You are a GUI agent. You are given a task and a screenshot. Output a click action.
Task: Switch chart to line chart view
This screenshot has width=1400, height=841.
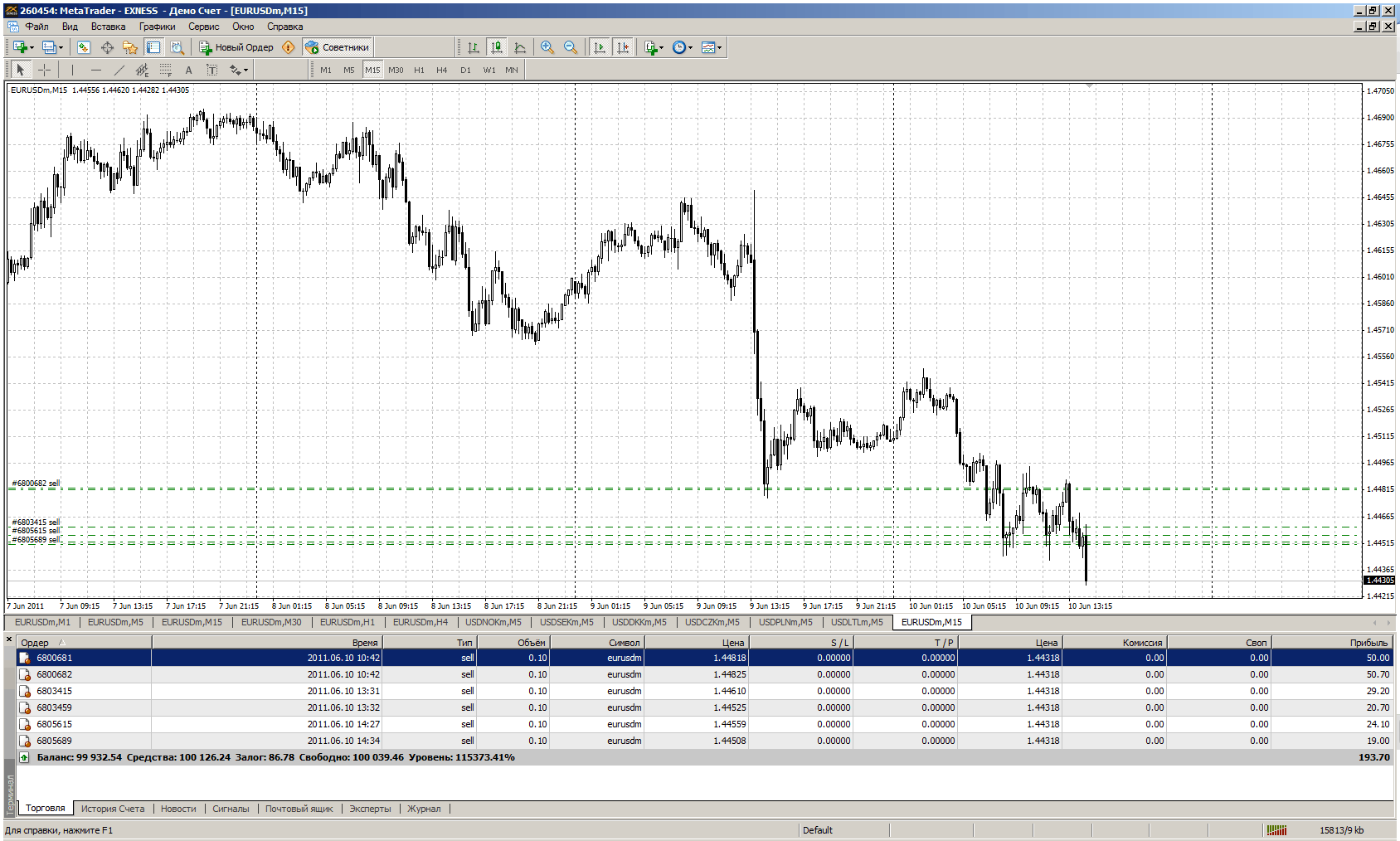click(x=519, y=47)
